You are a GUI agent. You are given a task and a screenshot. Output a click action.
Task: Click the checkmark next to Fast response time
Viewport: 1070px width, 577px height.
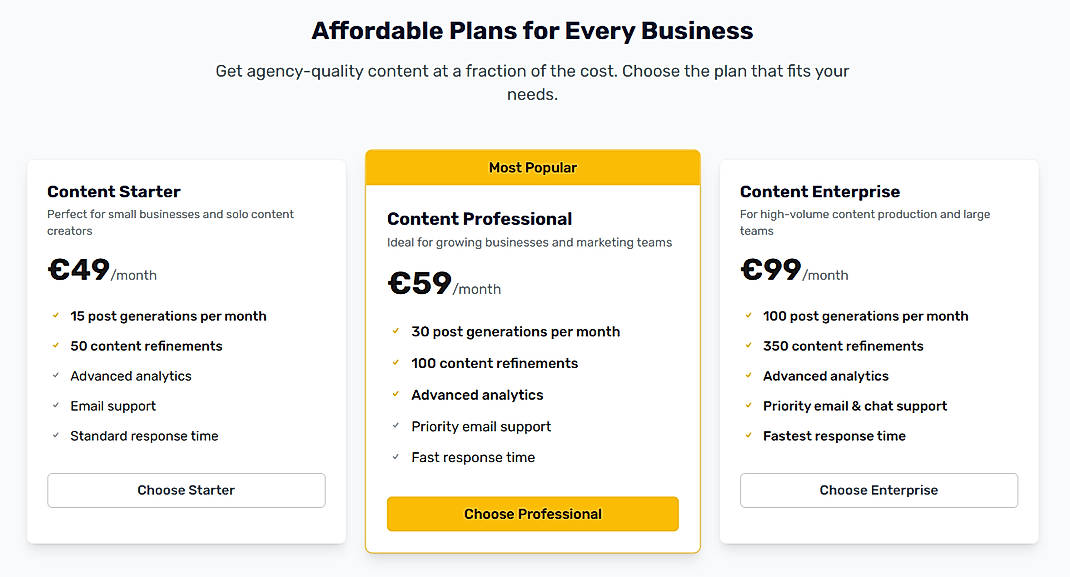tap(396, 457)
